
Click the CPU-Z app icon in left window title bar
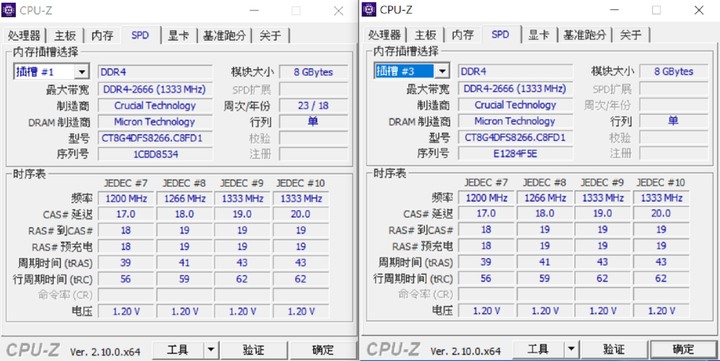point(9,10)
